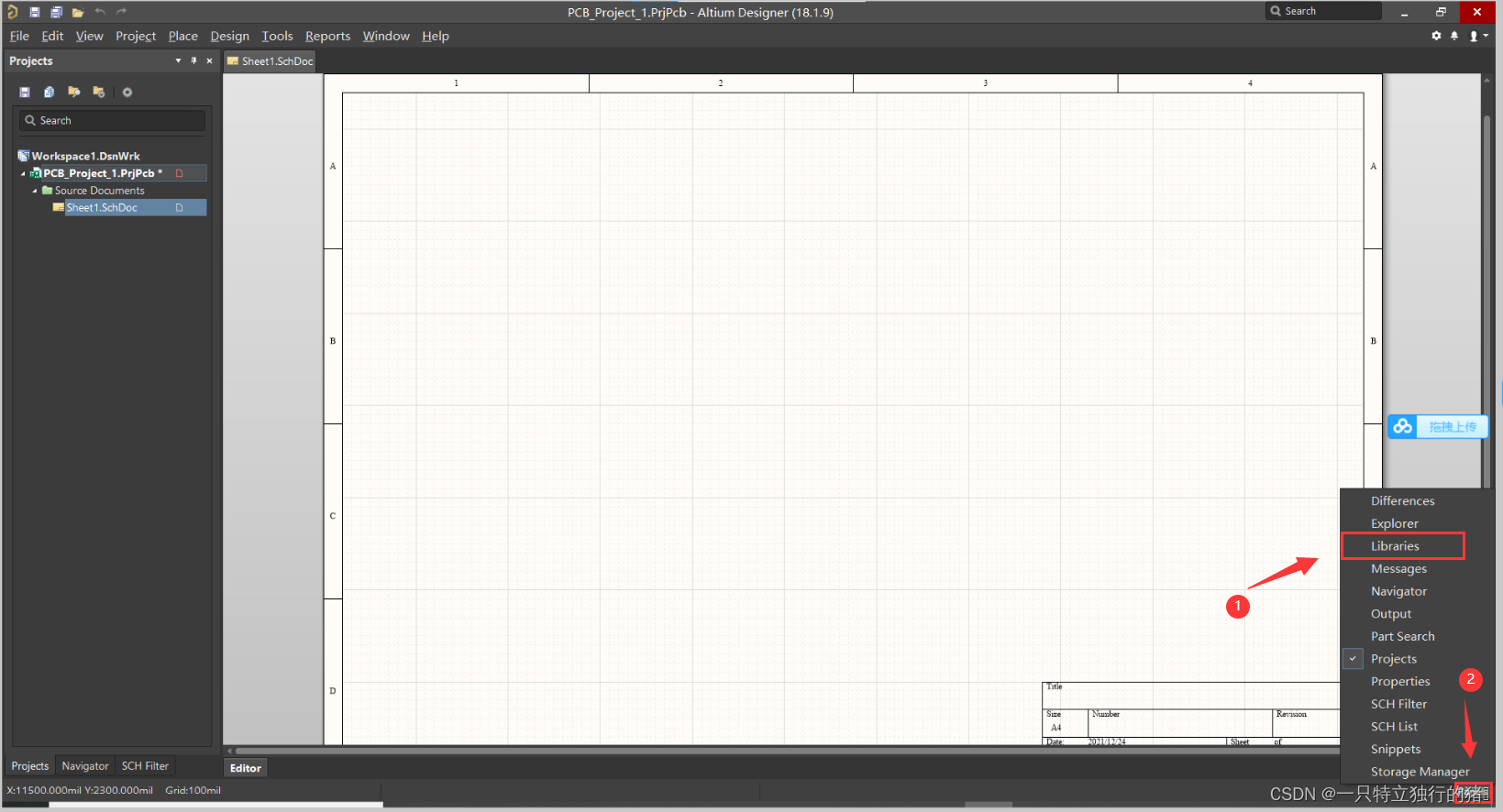Choose Properties from the panels menu
The height and width of the screenshot is (812, 1503).
(1402, 681)
